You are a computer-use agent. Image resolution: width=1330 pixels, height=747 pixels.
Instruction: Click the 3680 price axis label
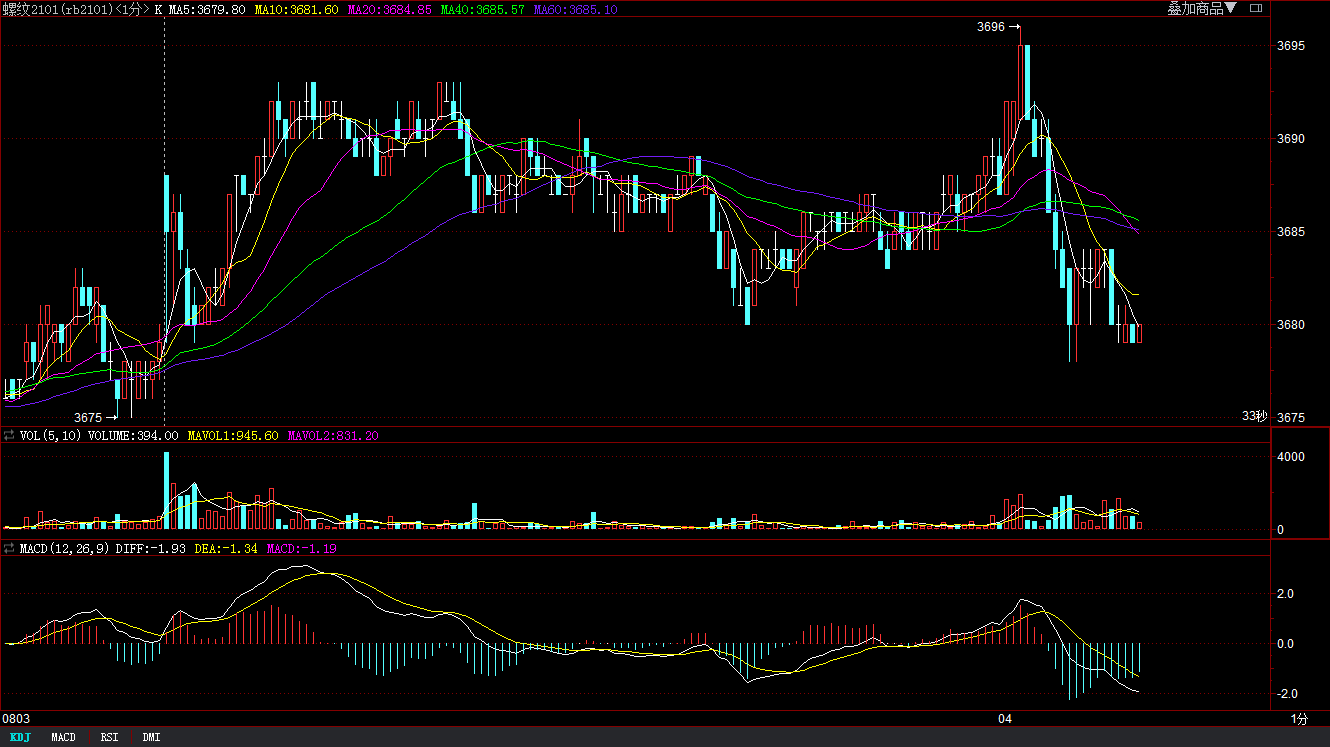click(1291, 325)
